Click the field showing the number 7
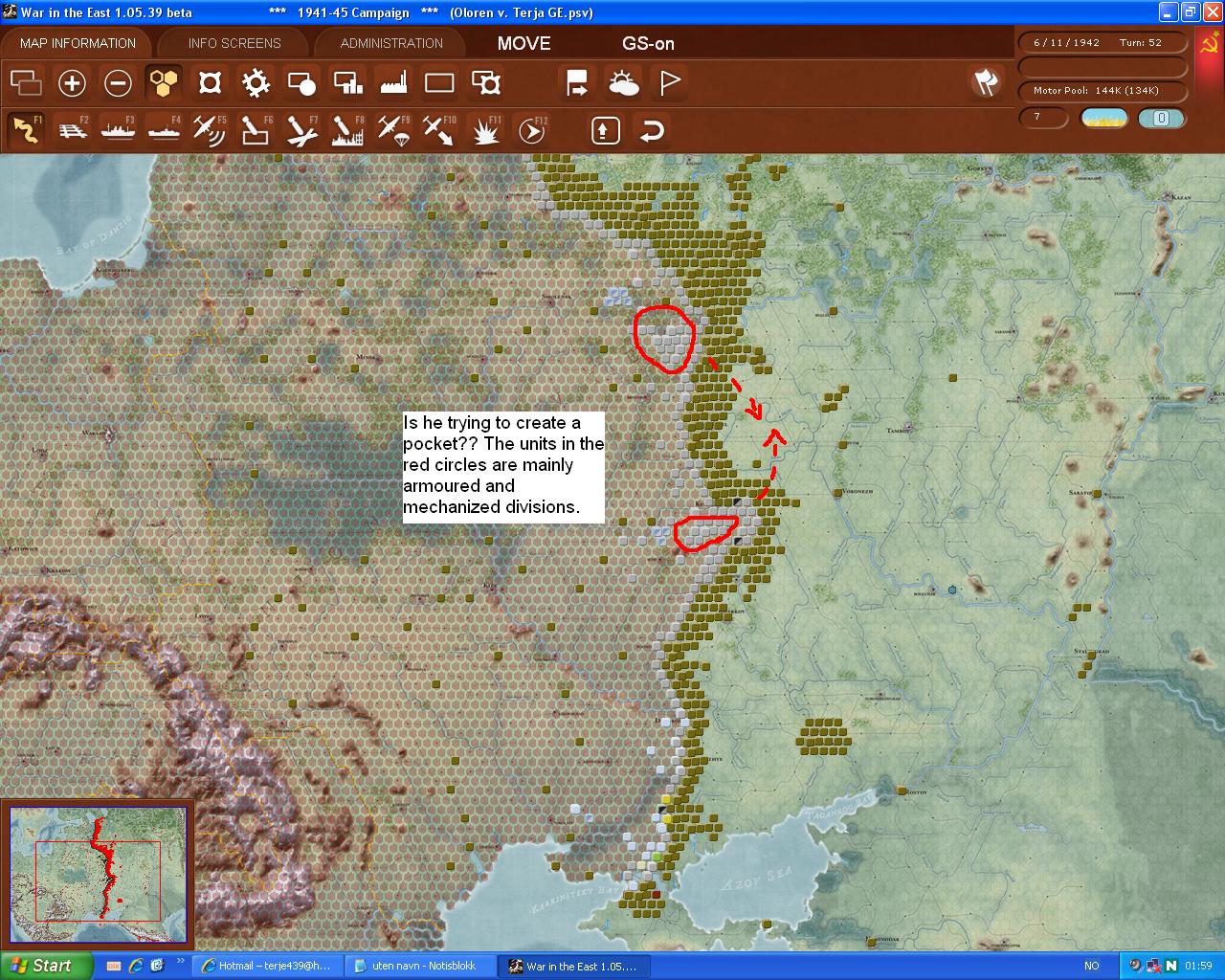Image resolution: width=1225 pixels, height=980 pixels. click(x=1043, y=118)
